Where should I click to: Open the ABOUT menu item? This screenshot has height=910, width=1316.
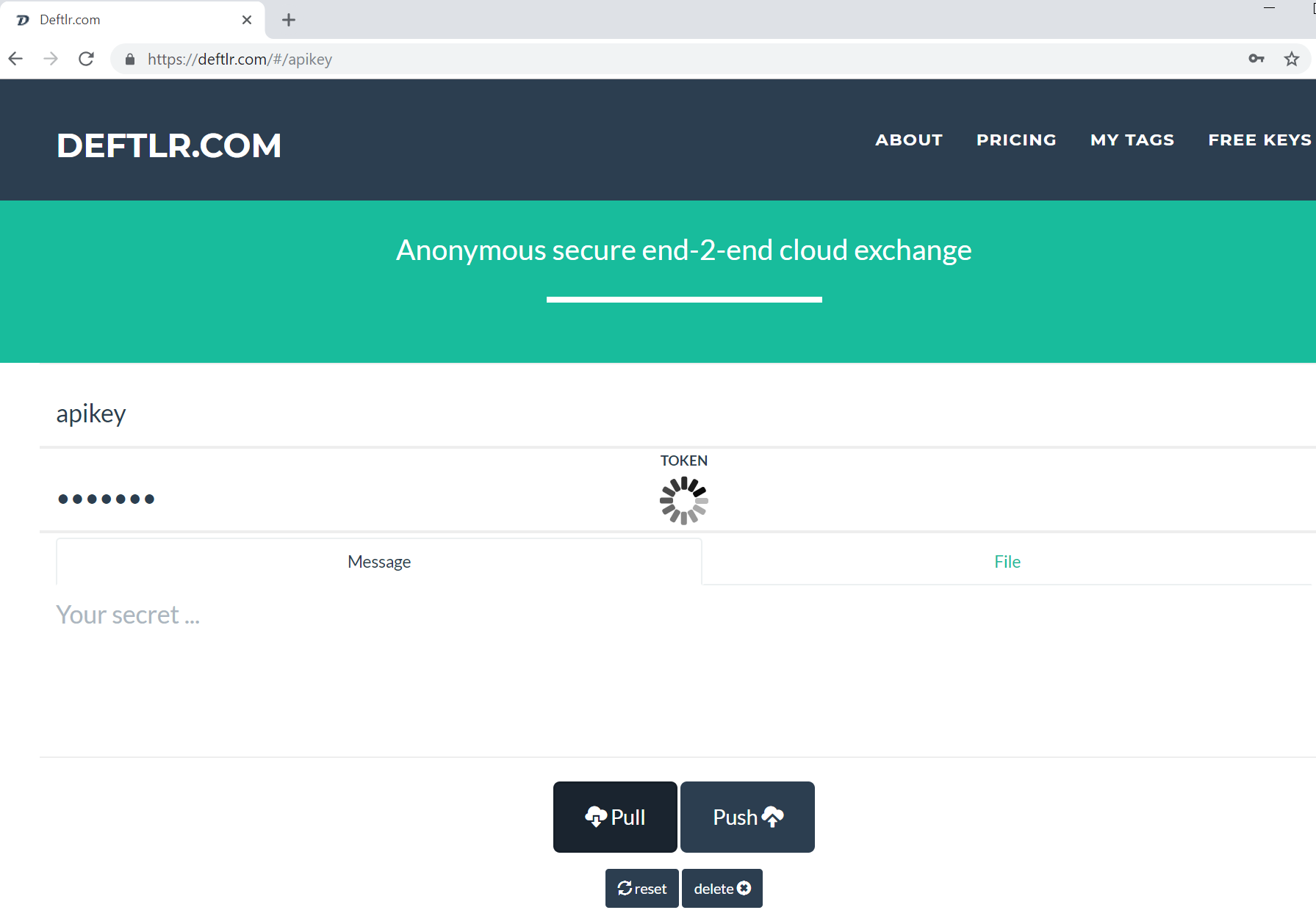click(x=909, y=140)
